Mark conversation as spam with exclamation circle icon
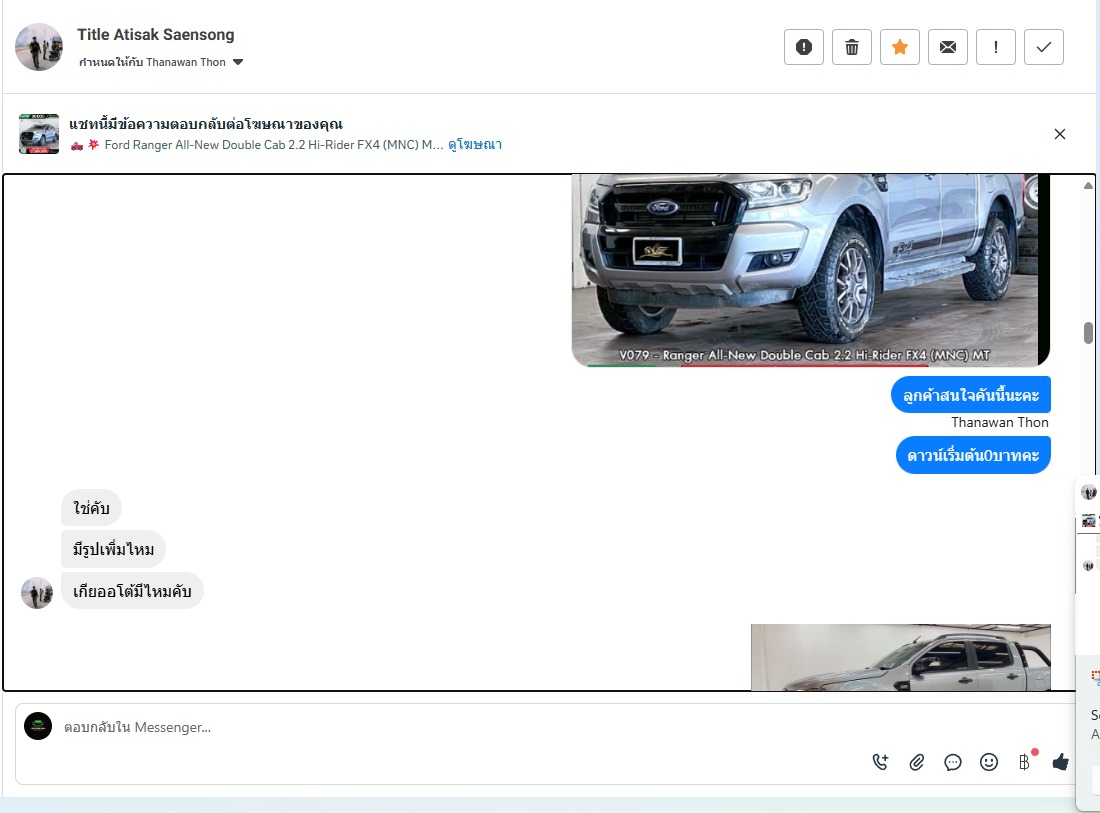The image size is (1100, 813). tap(803, 47)
